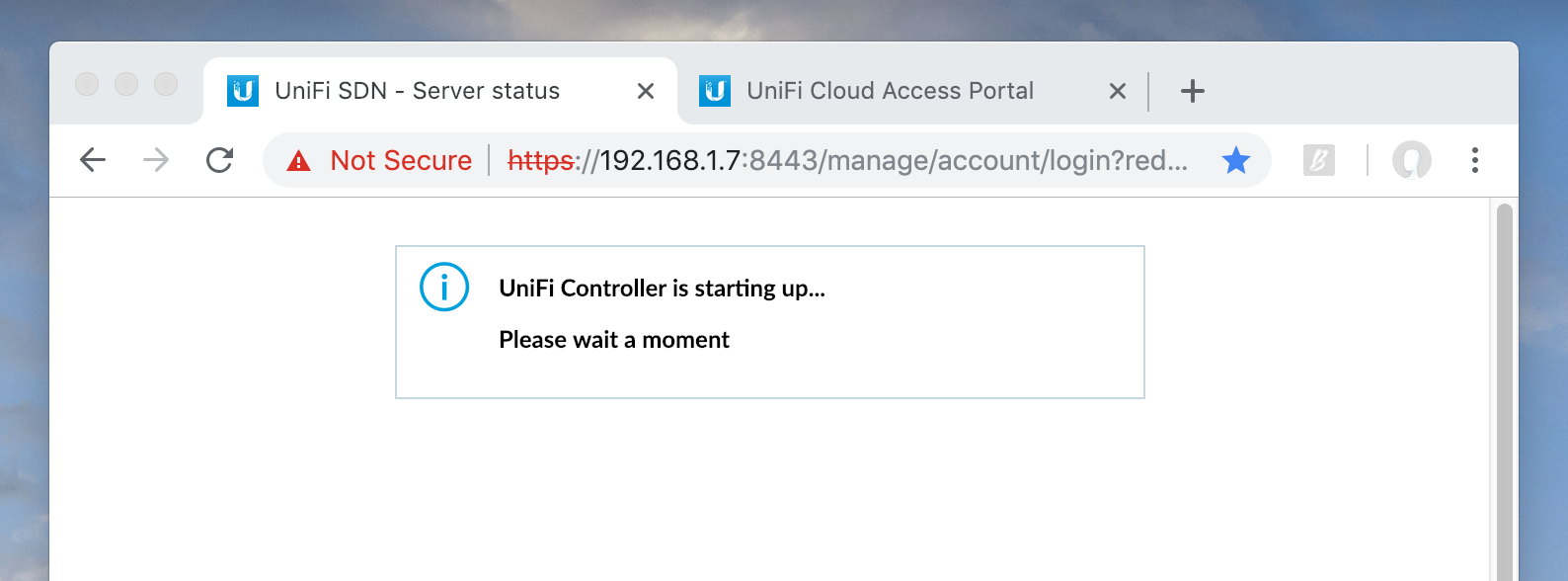Click the Not Secure label
1568x581 pixels.
pyautogui.click(x=401, y=160)
